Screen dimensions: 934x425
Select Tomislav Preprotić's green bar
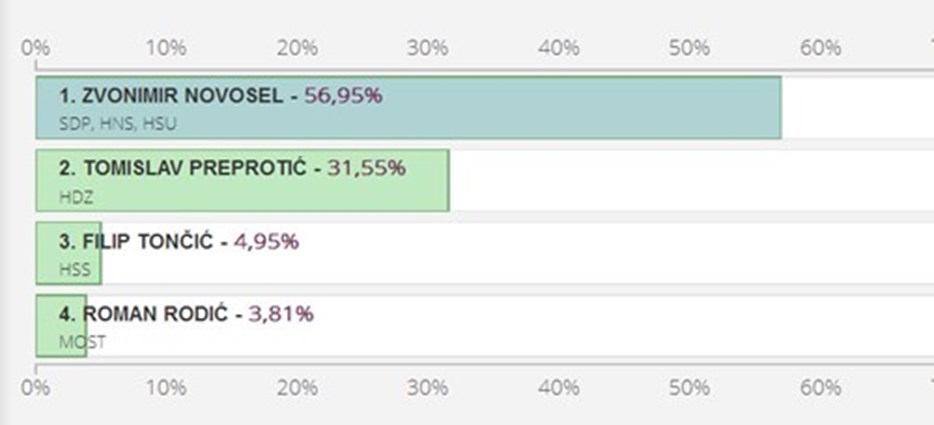pos(242,181)
